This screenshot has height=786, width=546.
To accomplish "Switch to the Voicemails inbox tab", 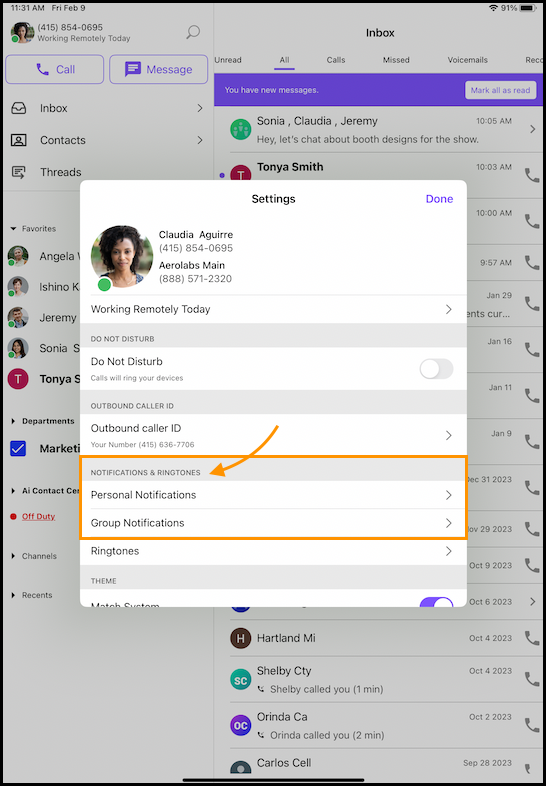I will (467, 60).
